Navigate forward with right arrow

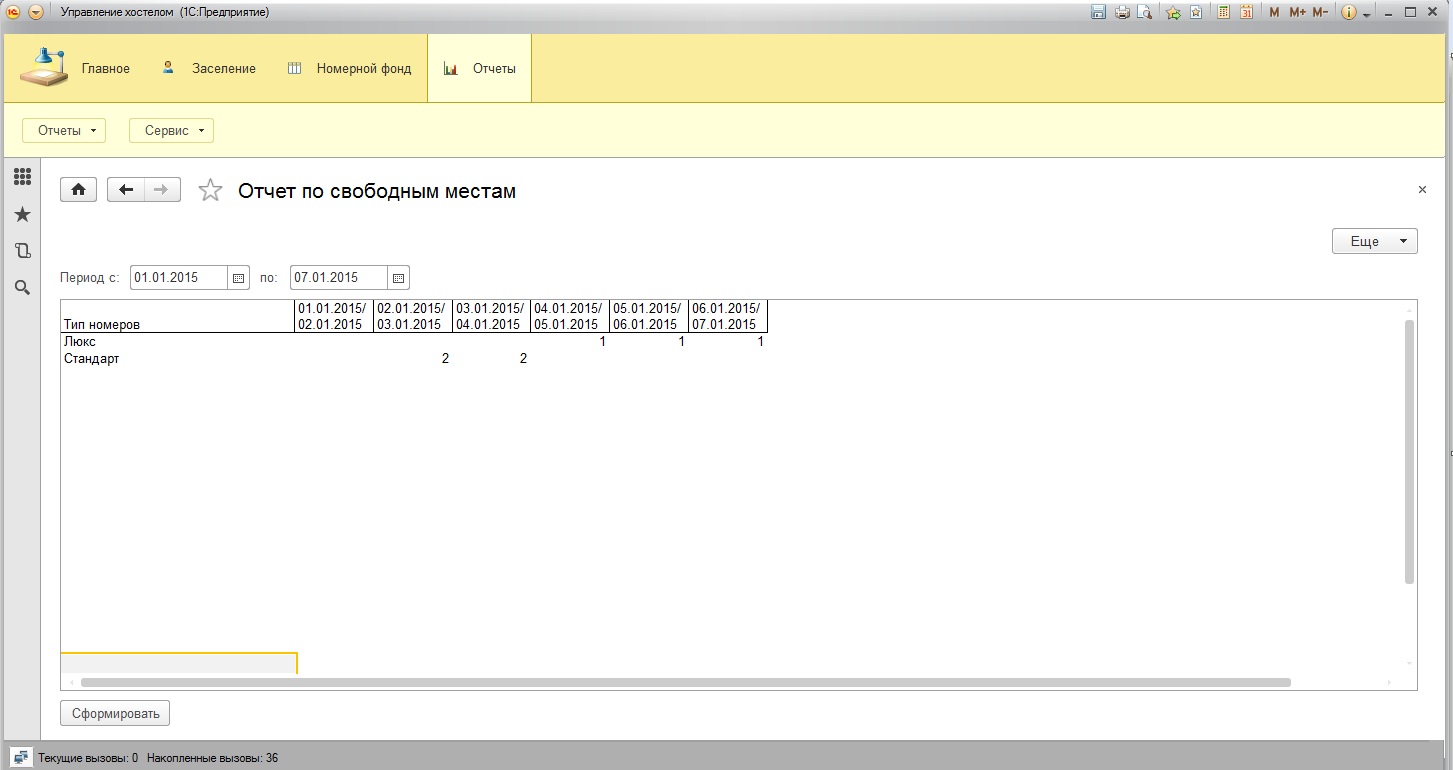pos(162,190)
